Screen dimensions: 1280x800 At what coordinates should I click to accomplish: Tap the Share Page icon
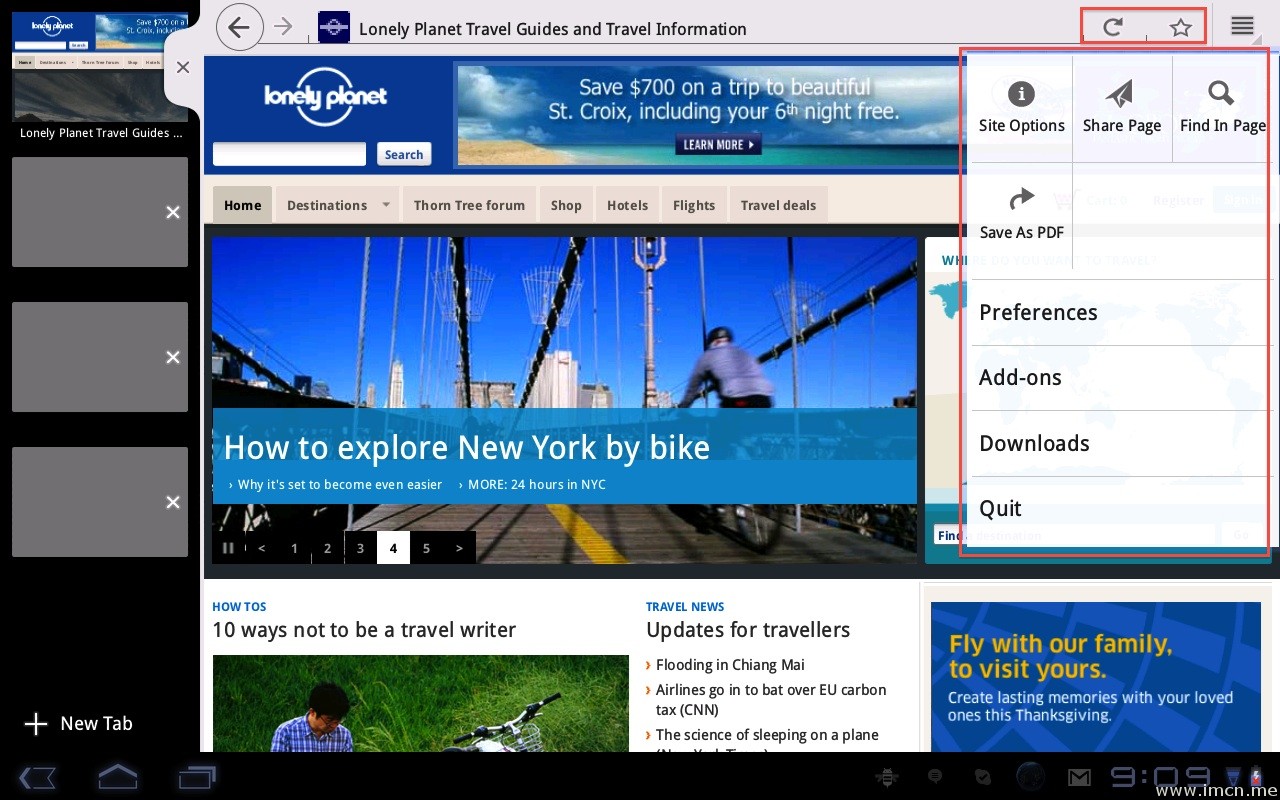(x=1121, y=108)
